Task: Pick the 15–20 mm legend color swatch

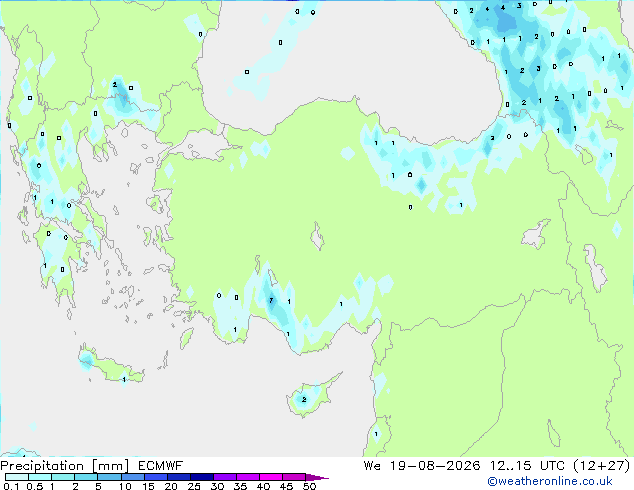Action: click(155, 477)
